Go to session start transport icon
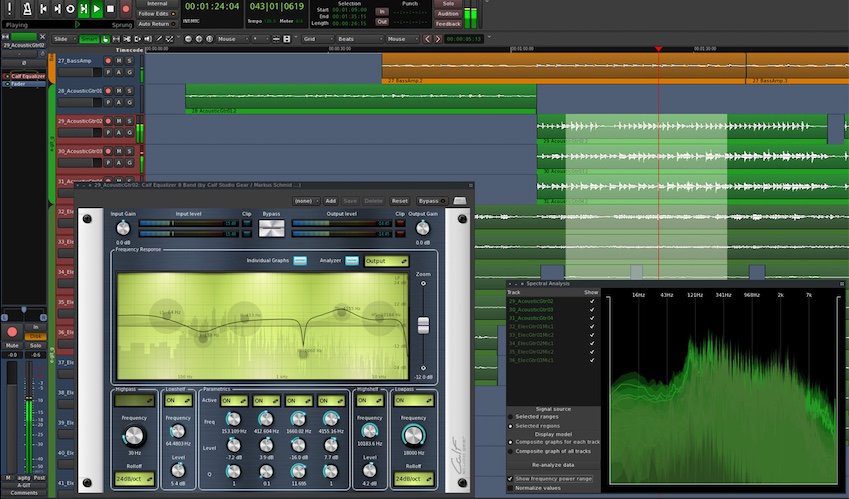Image resolution: width=849 pixels, height=499 pixels. pos(43,9)
